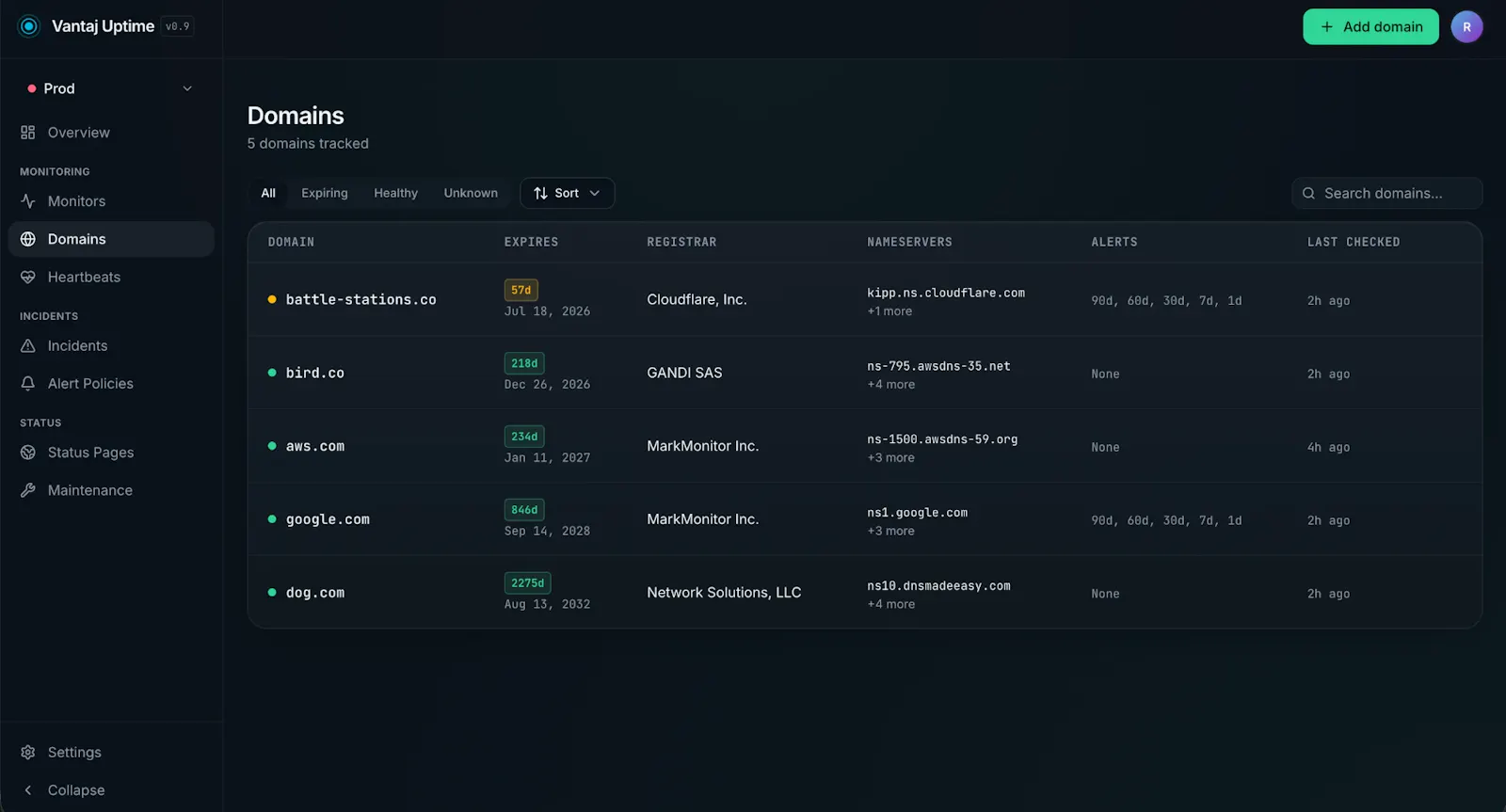The width and height of the screenshot is (1506, 812).
Task: Click the green status dot for dog.com
Action: point(272,593)
